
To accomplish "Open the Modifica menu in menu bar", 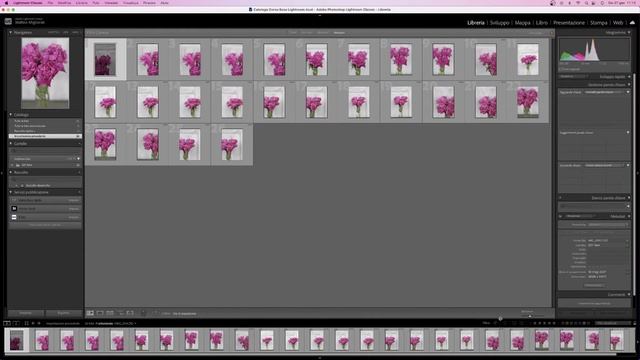I will 64,3.
